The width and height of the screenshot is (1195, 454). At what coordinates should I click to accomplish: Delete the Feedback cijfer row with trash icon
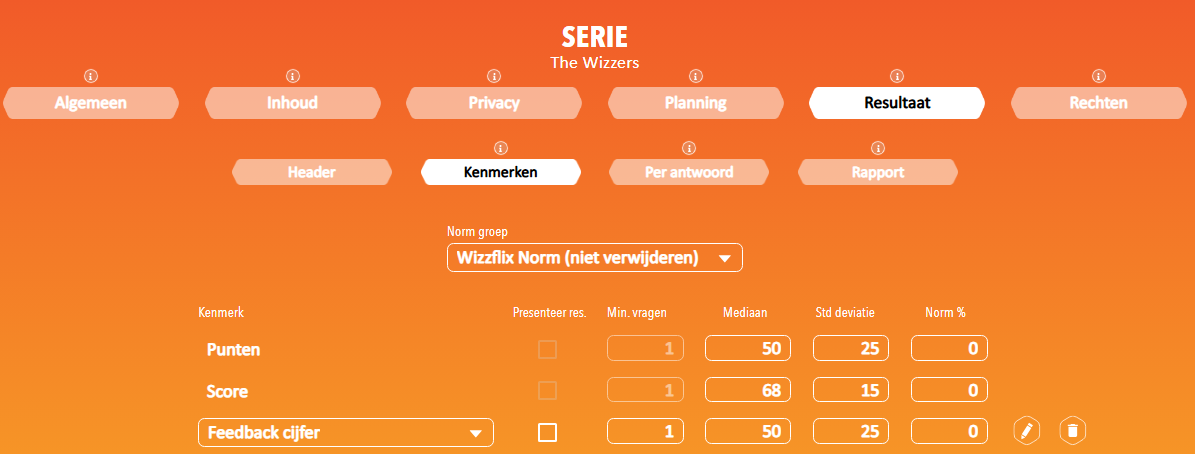1073,431
